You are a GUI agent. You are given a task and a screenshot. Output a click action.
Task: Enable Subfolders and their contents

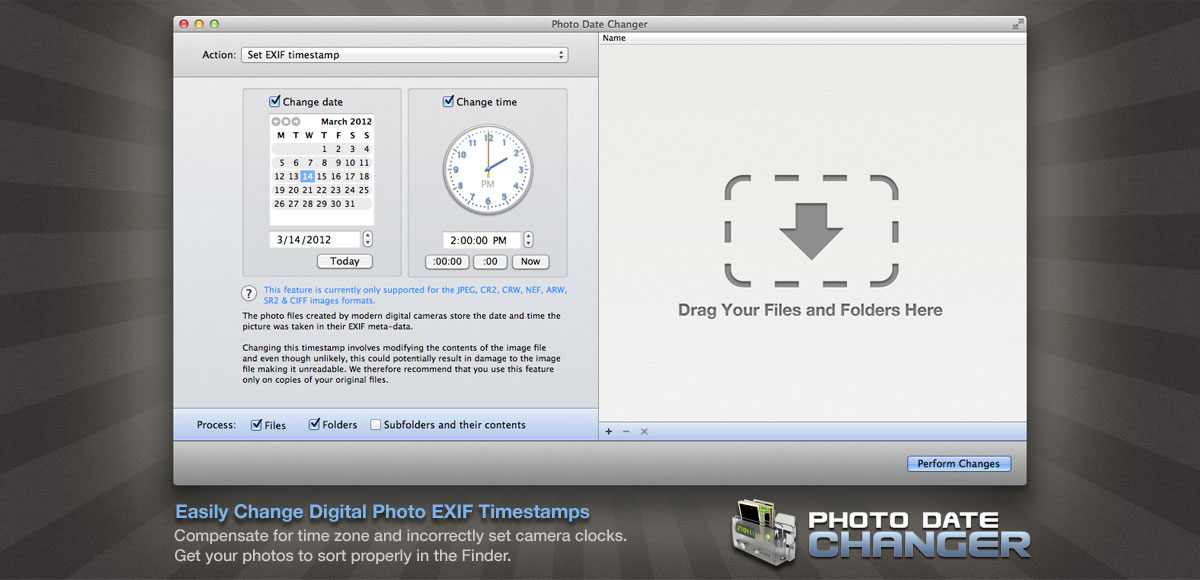[376, 425]
